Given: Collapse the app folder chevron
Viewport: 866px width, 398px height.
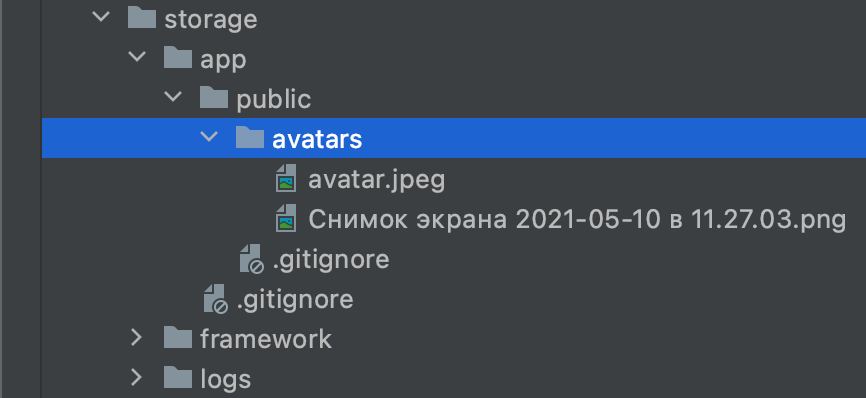Looking at the screenshot, I should pos(137,57).
